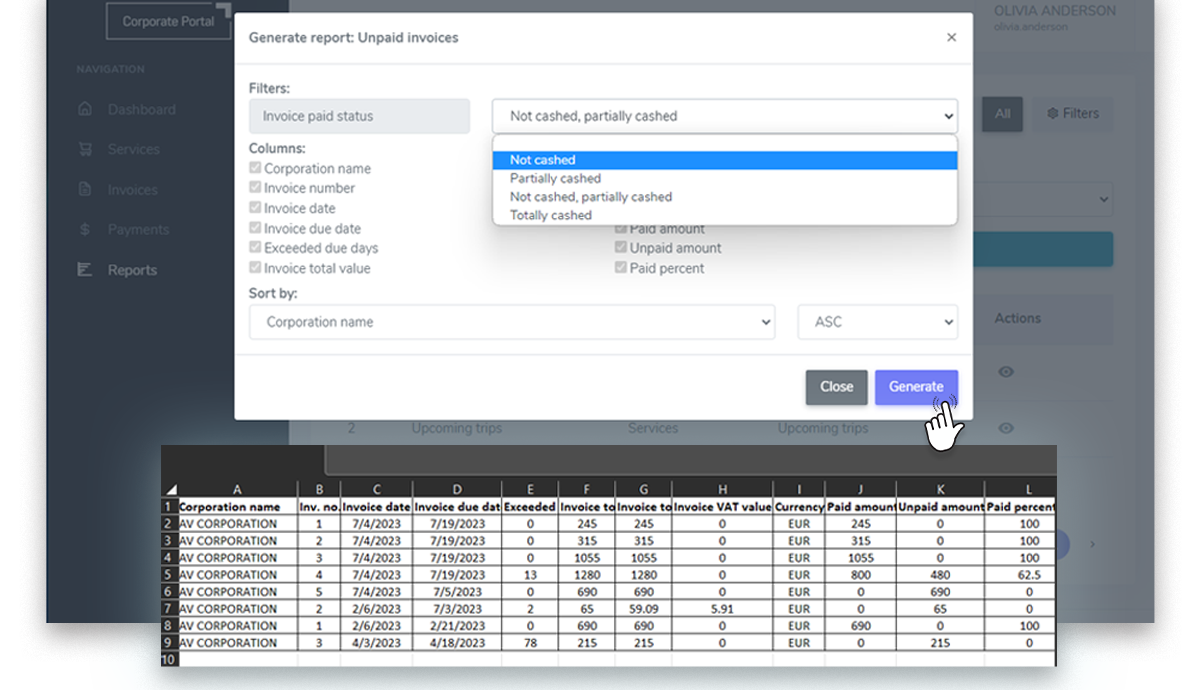The width and height of the screenshot is (1201, 690).
Task: Open the Invoice paid status dropdown
Action: click(x=724, y=116)
